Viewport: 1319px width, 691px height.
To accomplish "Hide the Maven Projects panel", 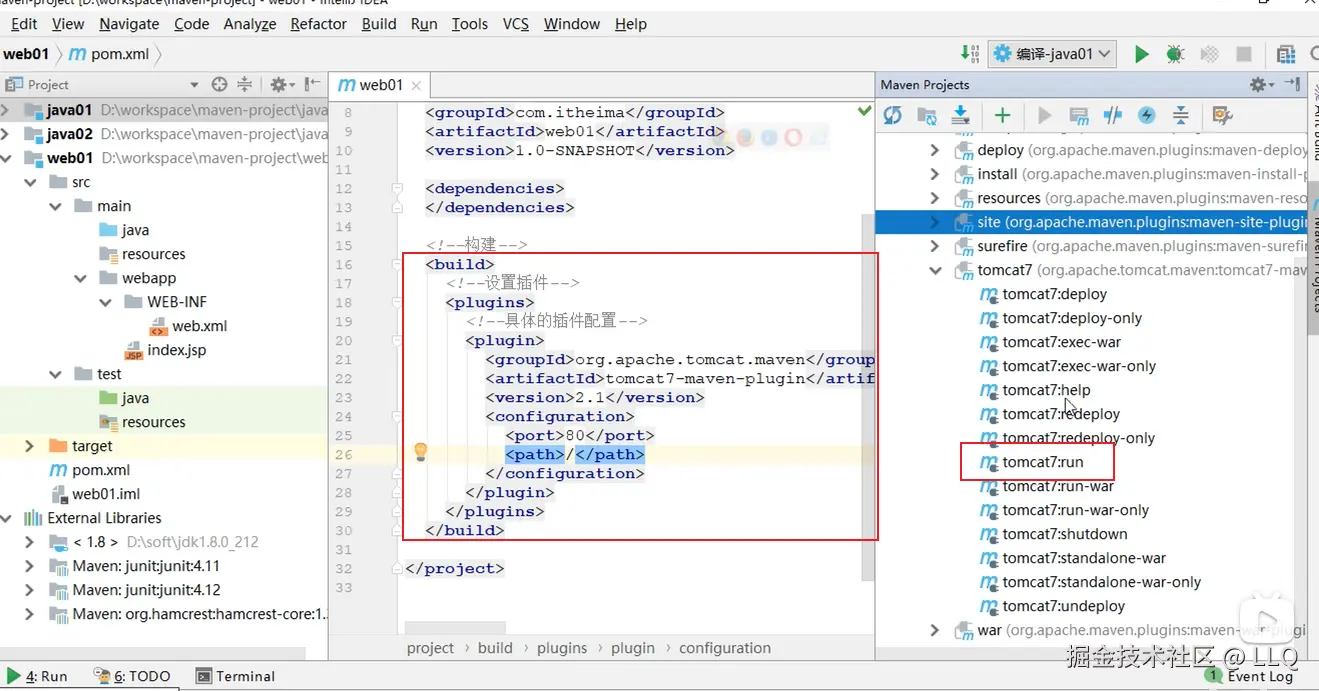I will pyautogui.click(x=1292, y=85).
